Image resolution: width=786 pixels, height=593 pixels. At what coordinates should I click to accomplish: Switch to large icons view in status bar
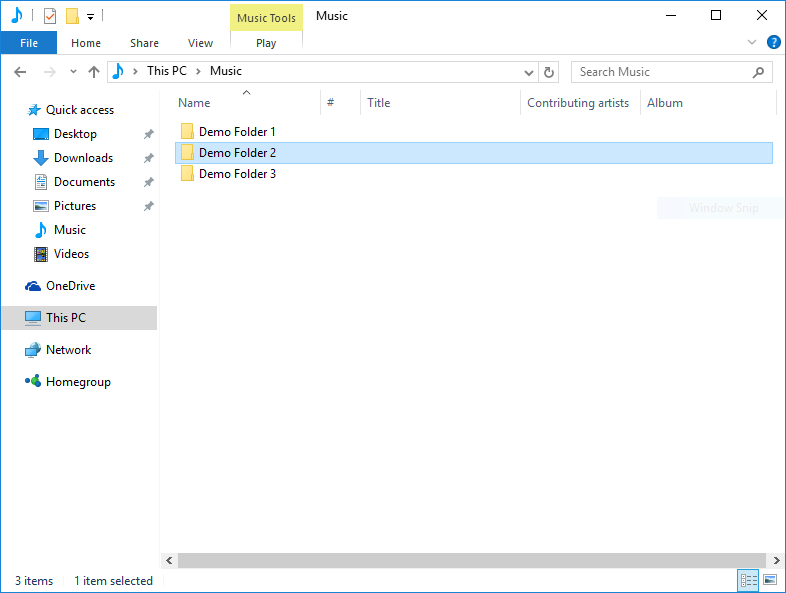point(770,580)
